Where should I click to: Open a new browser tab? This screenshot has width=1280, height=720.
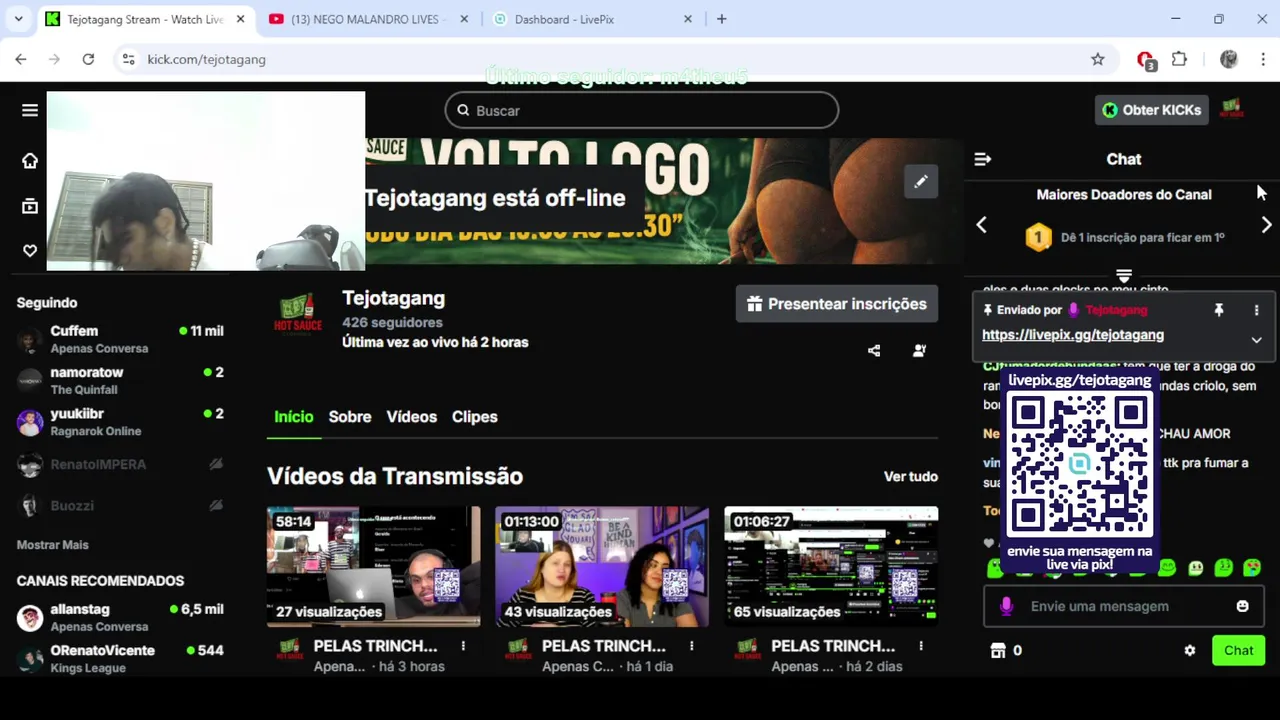(721, 19)
